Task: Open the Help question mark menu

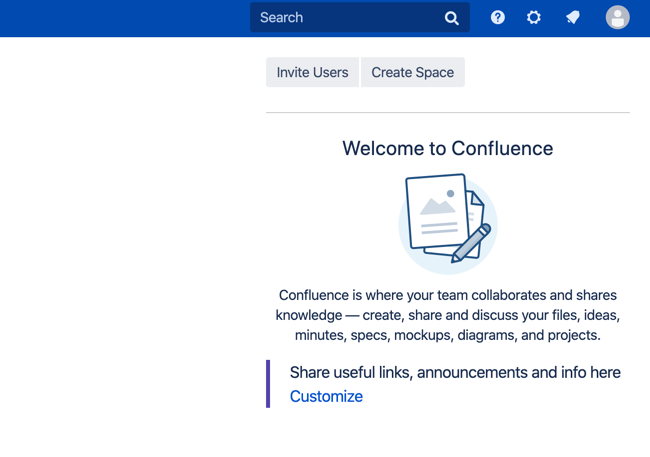Action: pyautogui.click(x=497, y=17)
